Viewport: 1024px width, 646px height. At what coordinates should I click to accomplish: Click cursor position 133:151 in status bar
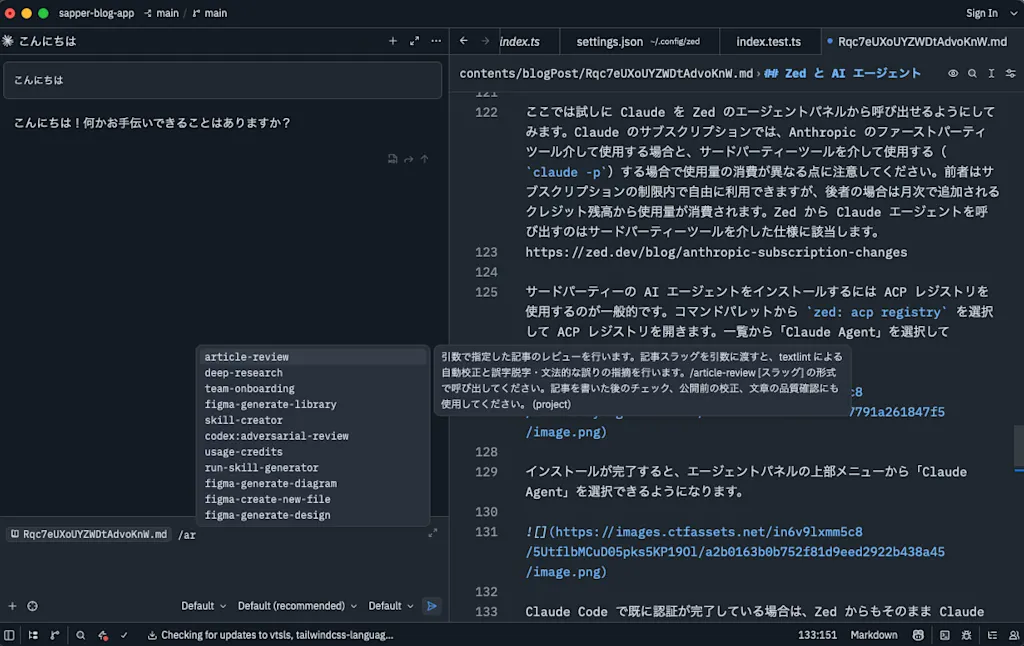(x=817, y=635)
